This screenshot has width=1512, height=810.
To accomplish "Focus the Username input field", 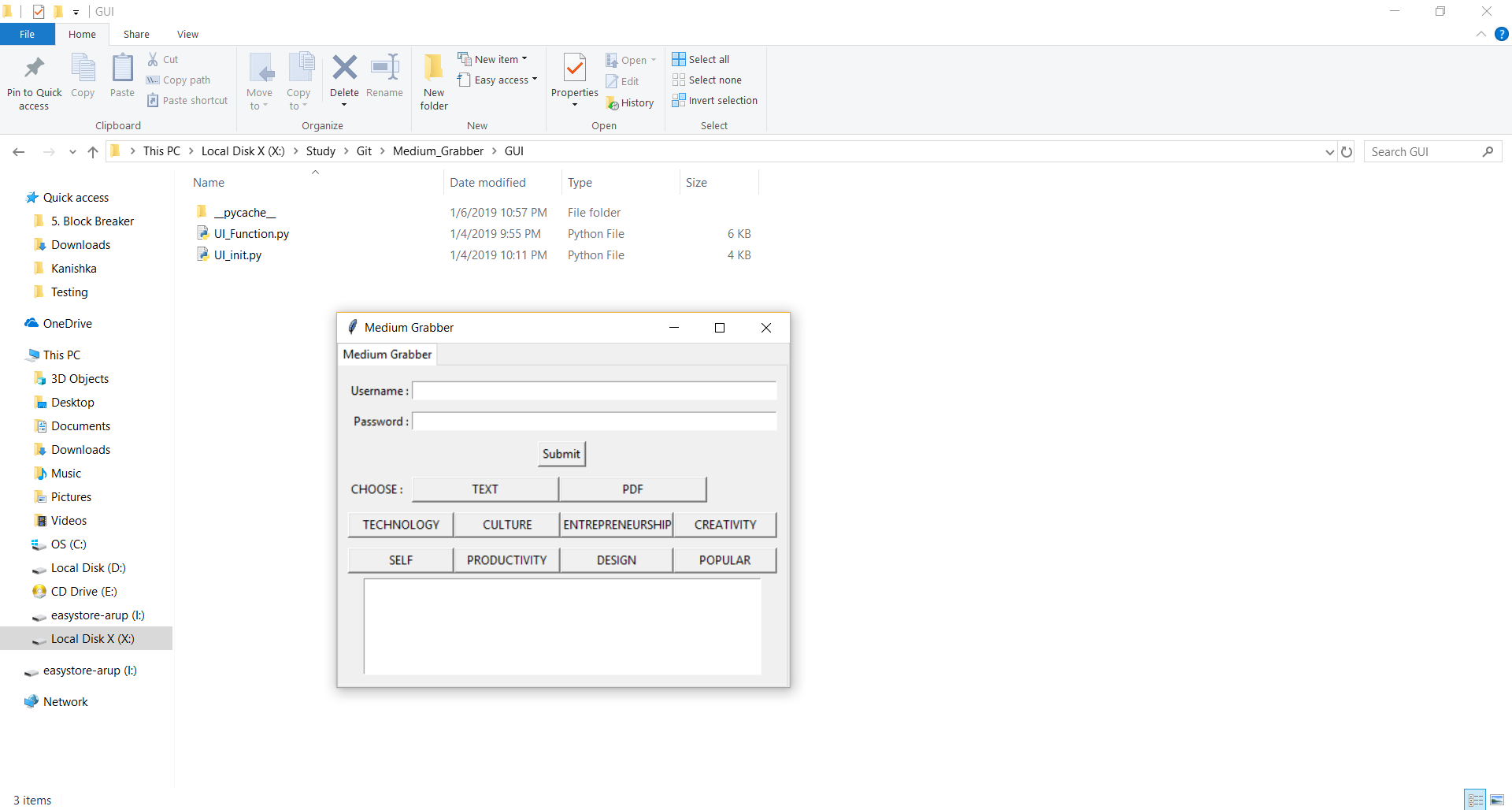I will (595, 391).
